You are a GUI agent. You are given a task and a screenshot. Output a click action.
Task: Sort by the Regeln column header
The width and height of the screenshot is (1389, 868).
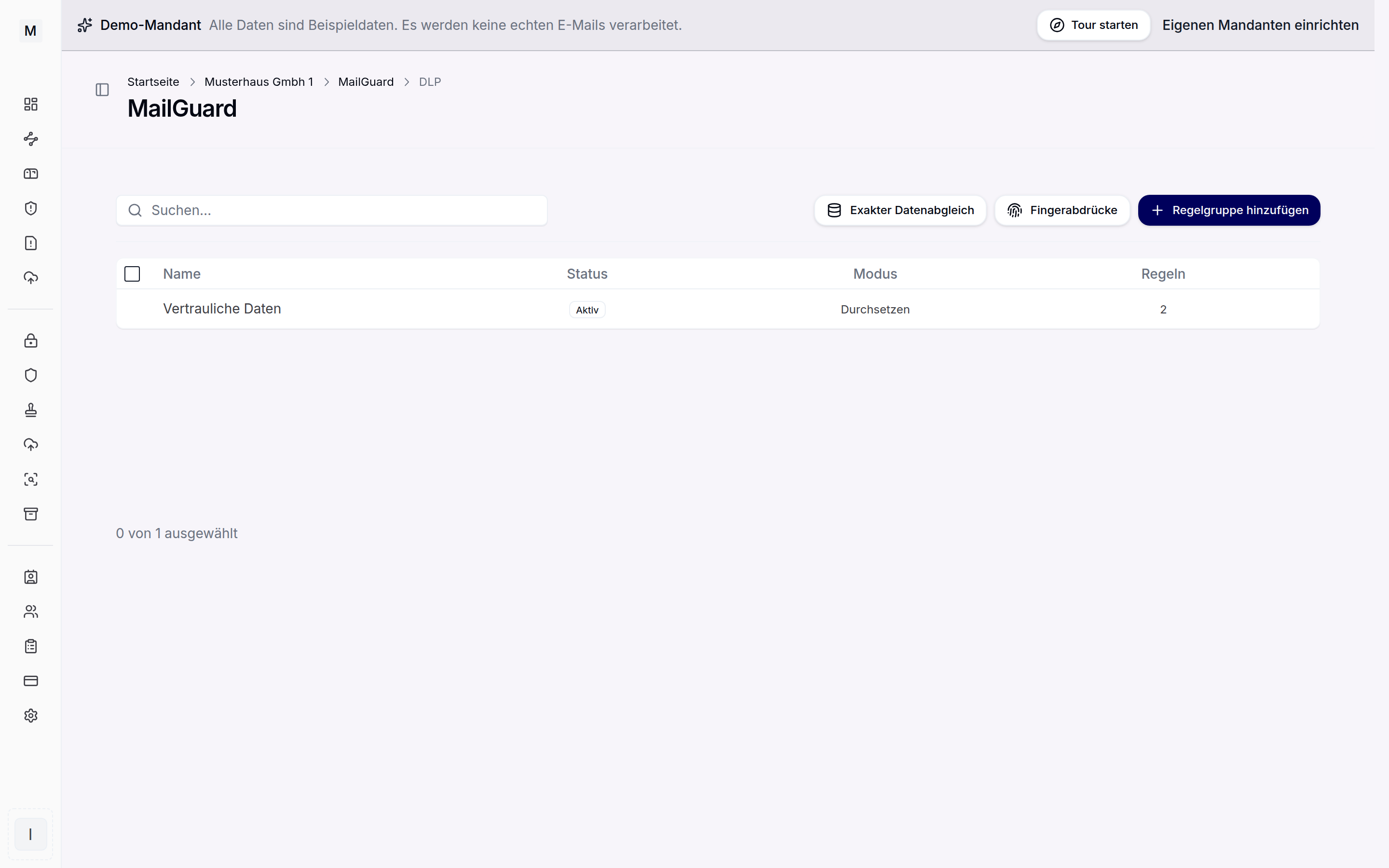click(x=1163, y=274)
